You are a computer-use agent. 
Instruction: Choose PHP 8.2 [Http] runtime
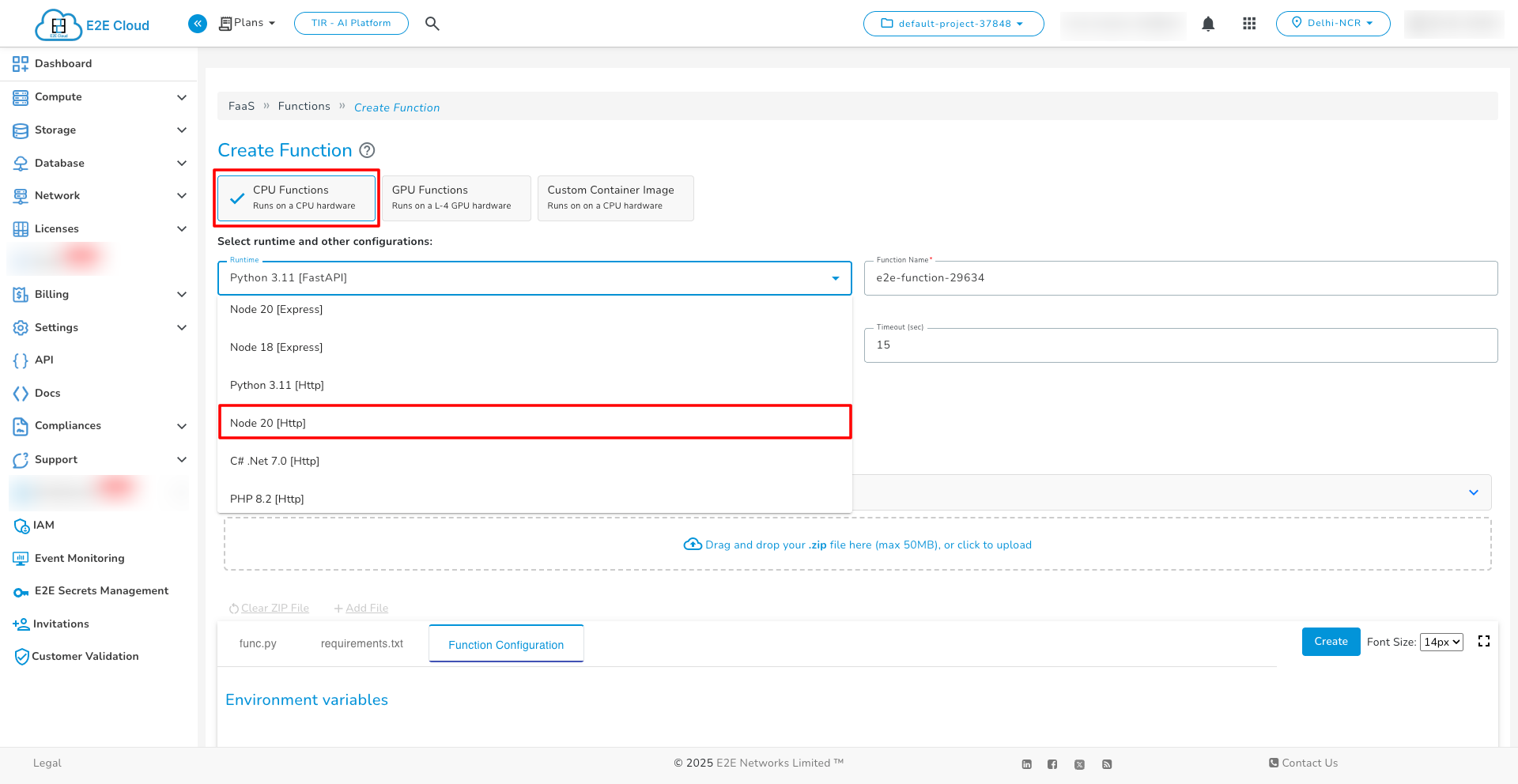pyautogui.click(x=535, y=499)
